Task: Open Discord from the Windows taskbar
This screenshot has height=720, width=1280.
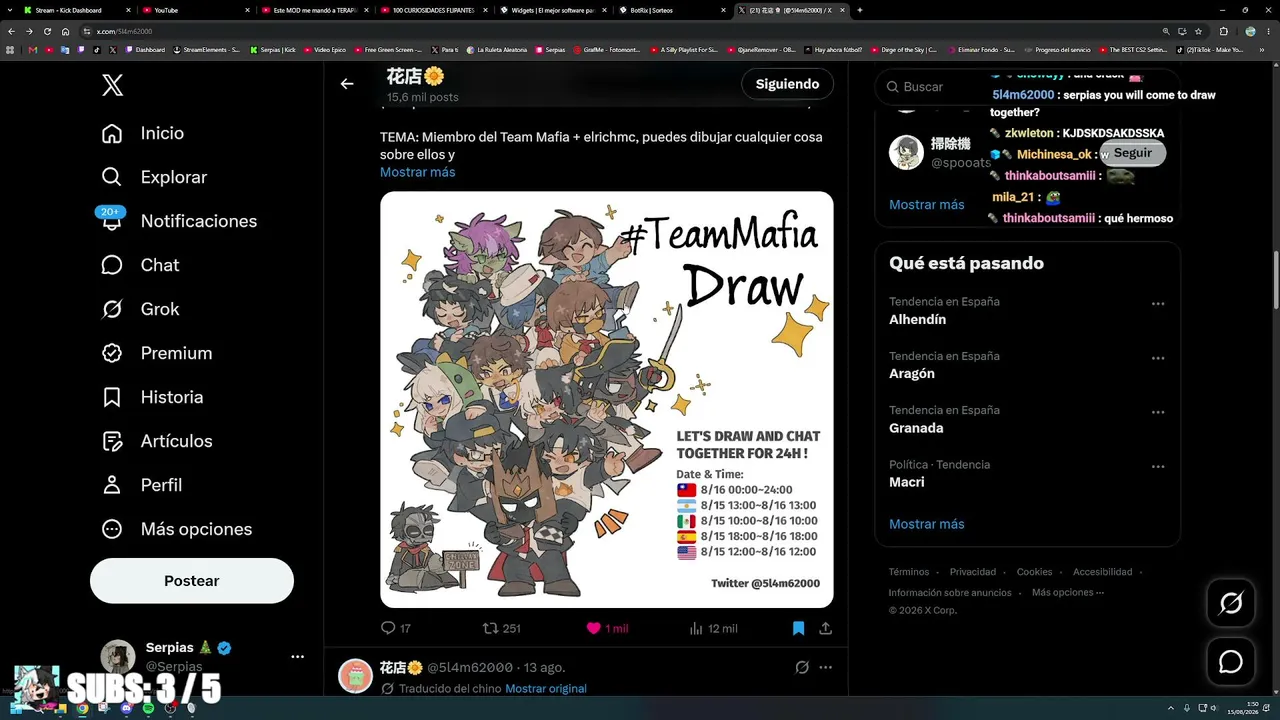Action: 126,708
